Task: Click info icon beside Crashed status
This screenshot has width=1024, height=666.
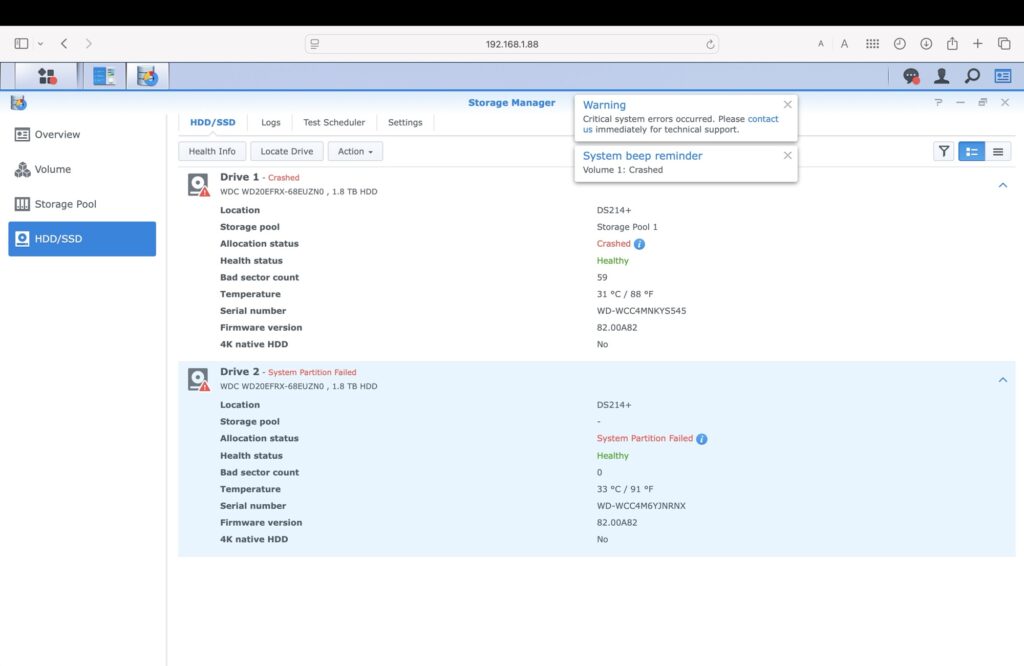Action: pyautogui.click(x=640, y=244)
